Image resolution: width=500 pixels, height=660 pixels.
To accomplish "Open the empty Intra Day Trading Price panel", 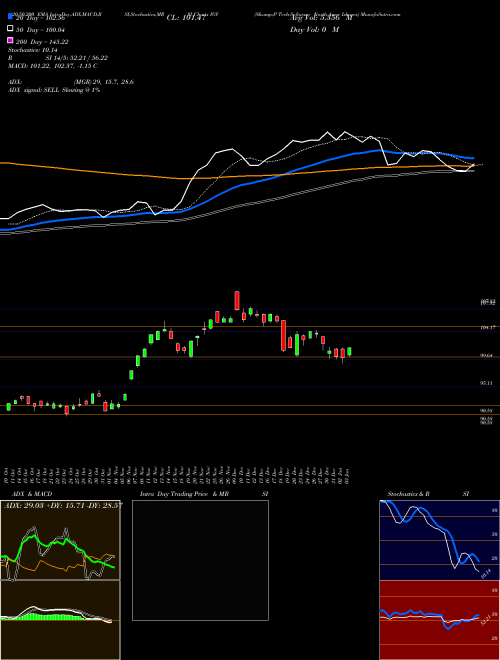I will coord(200,560).
